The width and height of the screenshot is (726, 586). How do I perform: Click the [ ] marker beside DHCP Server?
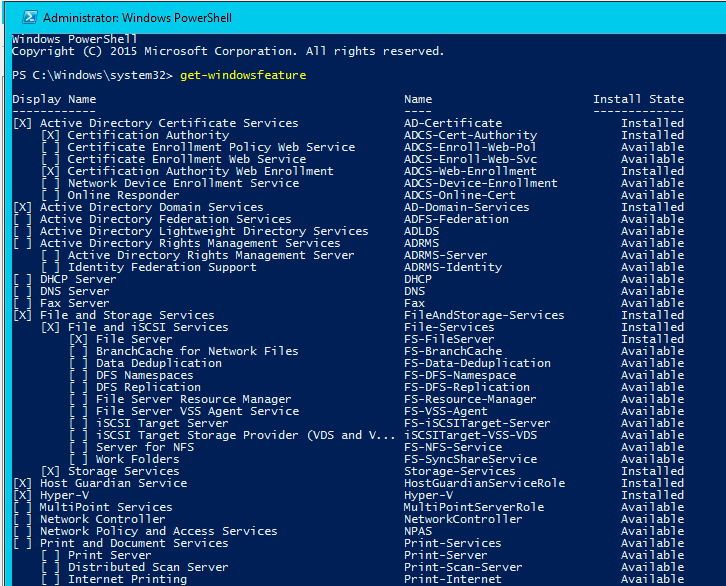[x=23, y=279]
